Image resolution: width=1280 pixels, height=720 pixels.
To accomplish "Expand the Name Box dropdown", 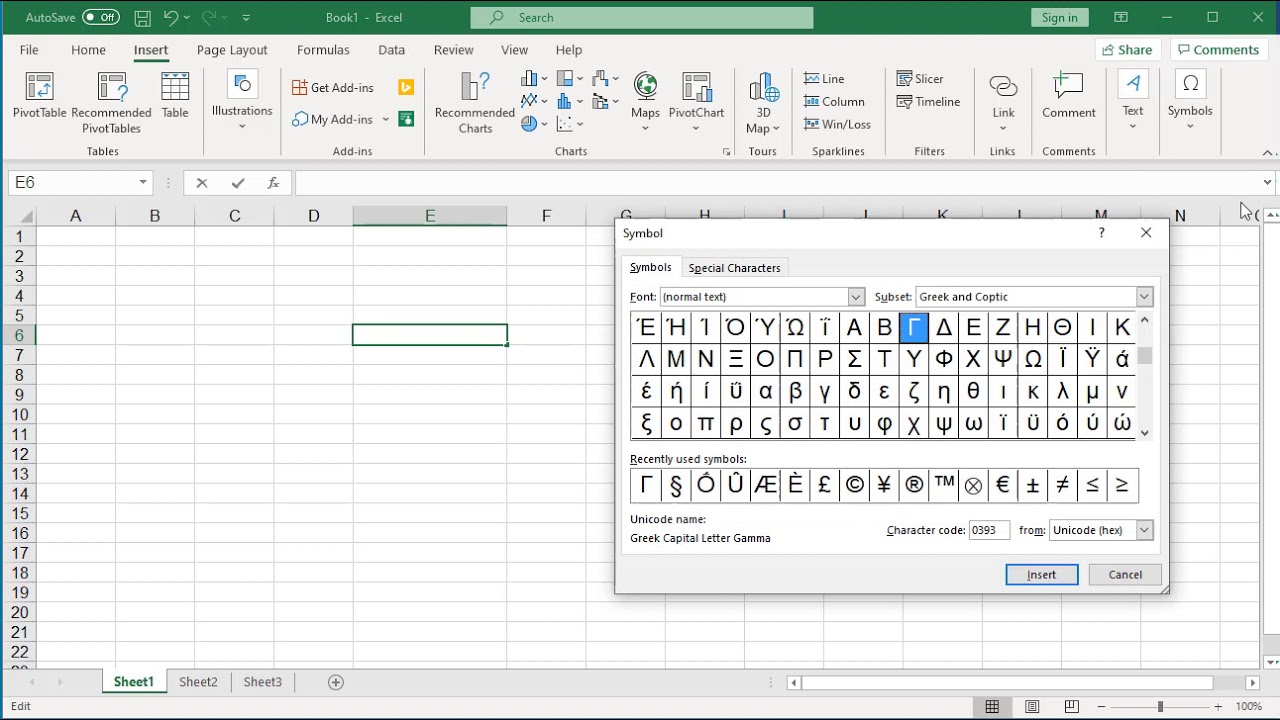I will 143,183.
